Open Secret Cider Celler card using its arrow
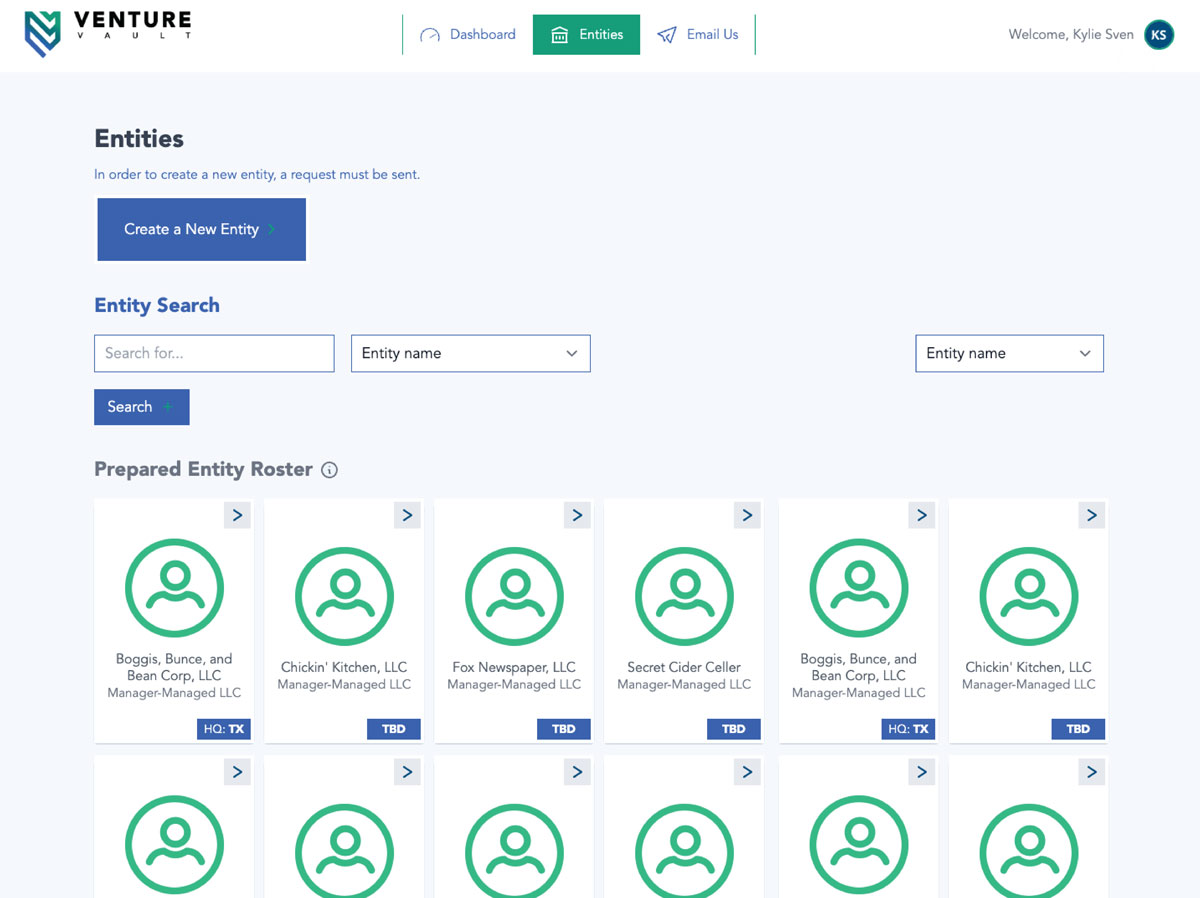This screenshot has width=1200, height=898. (747, 515)
